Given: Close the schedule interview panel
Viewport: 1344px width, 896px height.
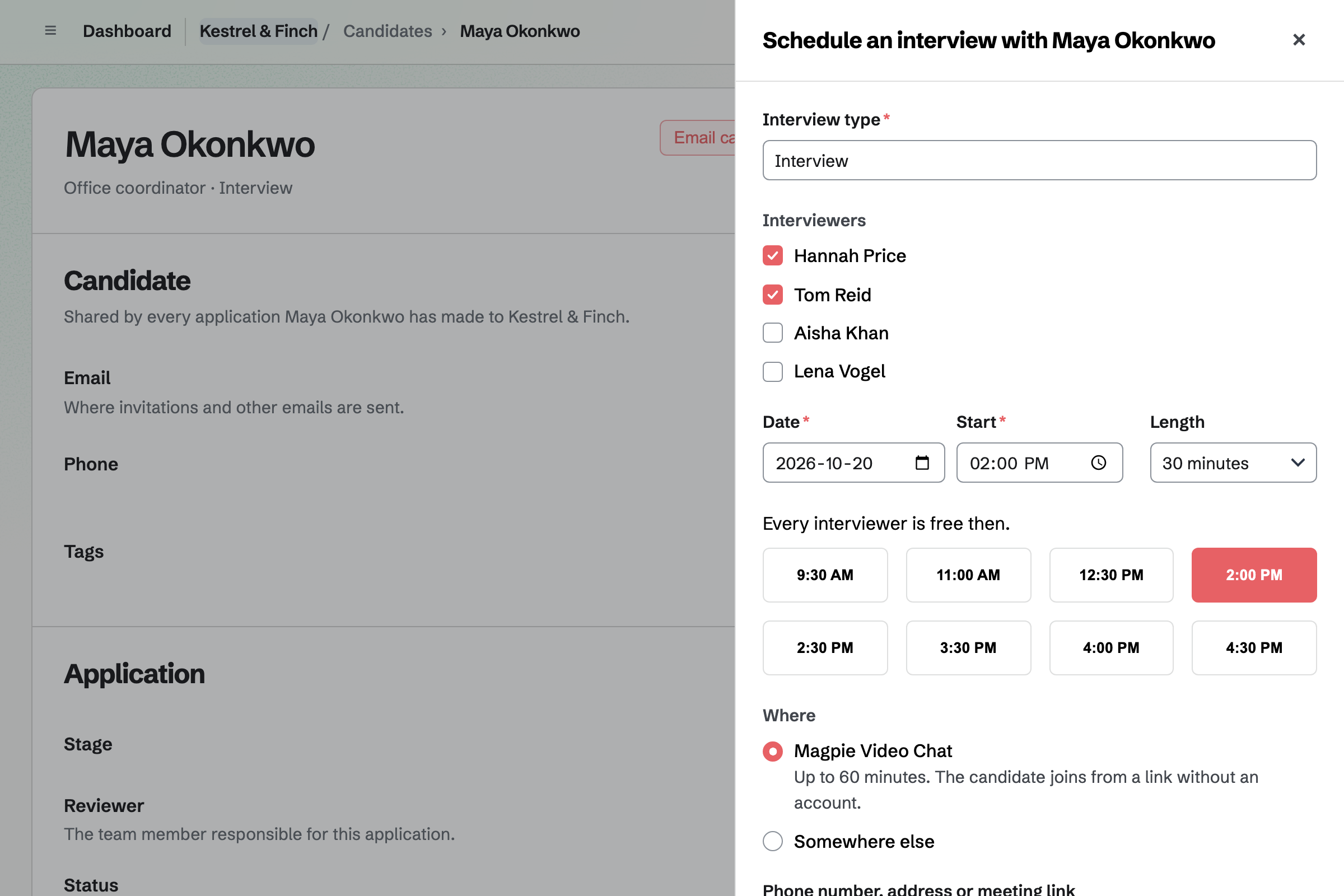Looking at the screenshot, I should tap(1299, 40).
